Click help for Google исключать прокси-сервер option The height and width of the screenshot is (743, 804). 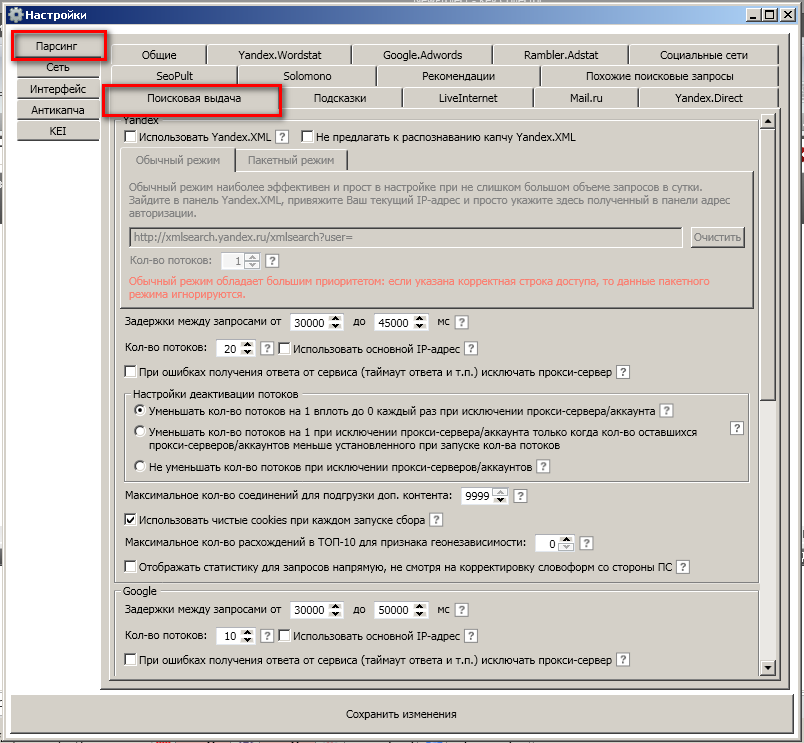(x=622, y=659)
